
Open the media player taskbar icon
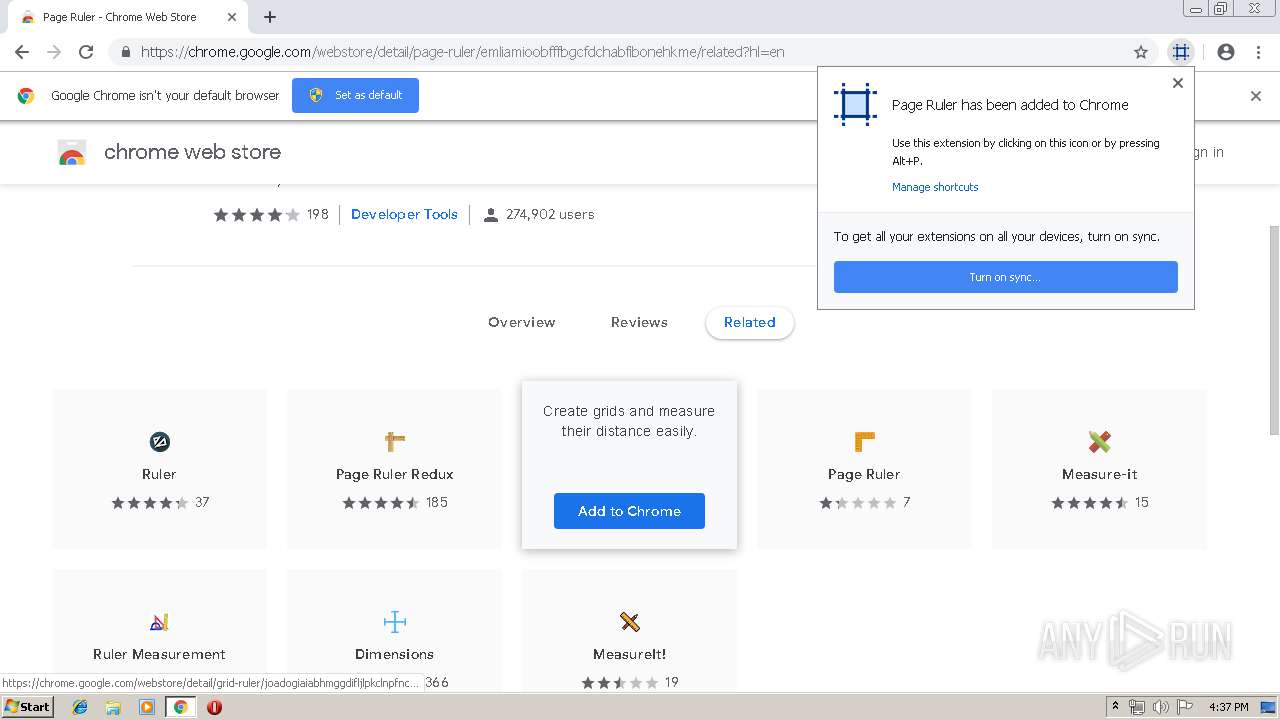[x=147, y=707]
